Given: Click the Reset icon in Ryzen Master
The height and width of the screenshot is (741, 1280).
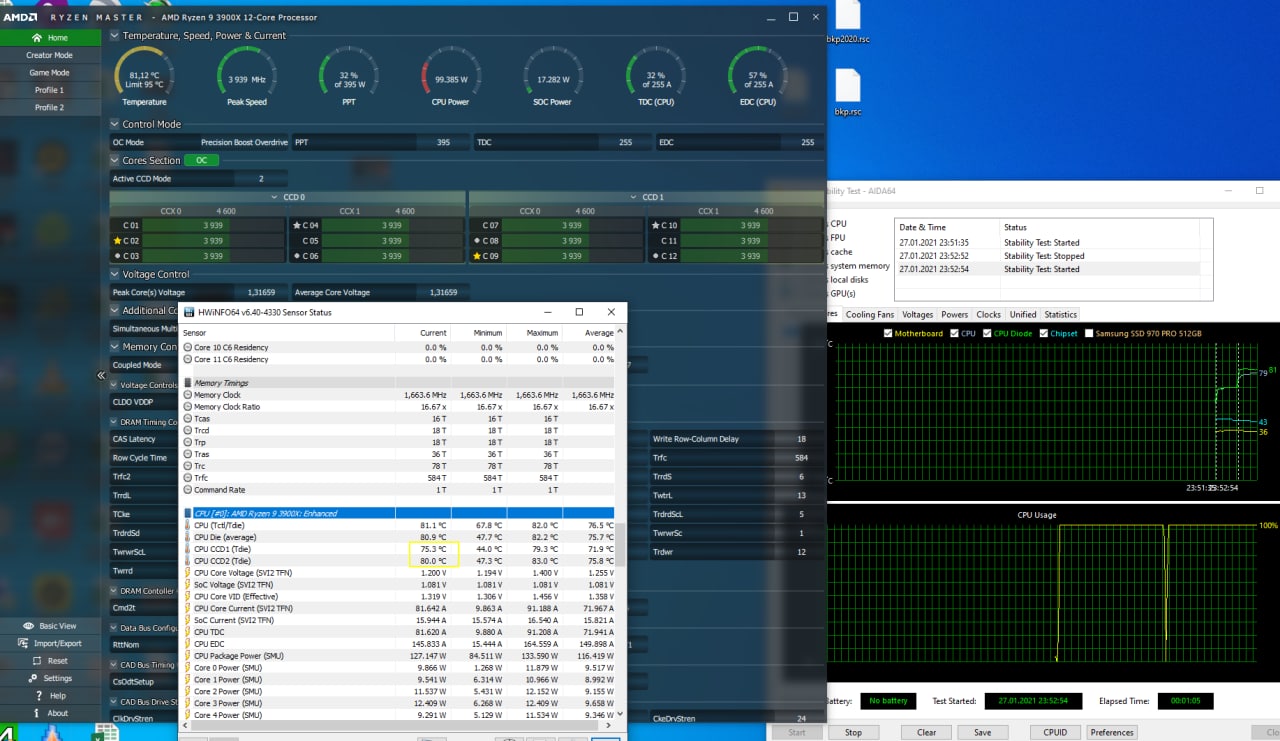Looking at the screenshot, I should pos(37,661).
